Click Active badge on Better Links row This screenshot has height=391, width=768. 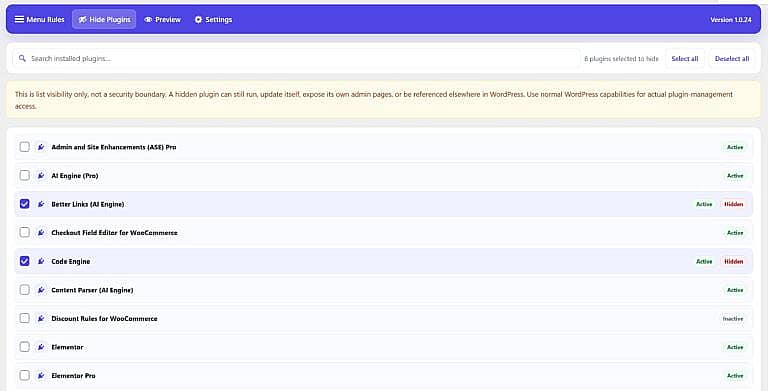coord(704,204)
